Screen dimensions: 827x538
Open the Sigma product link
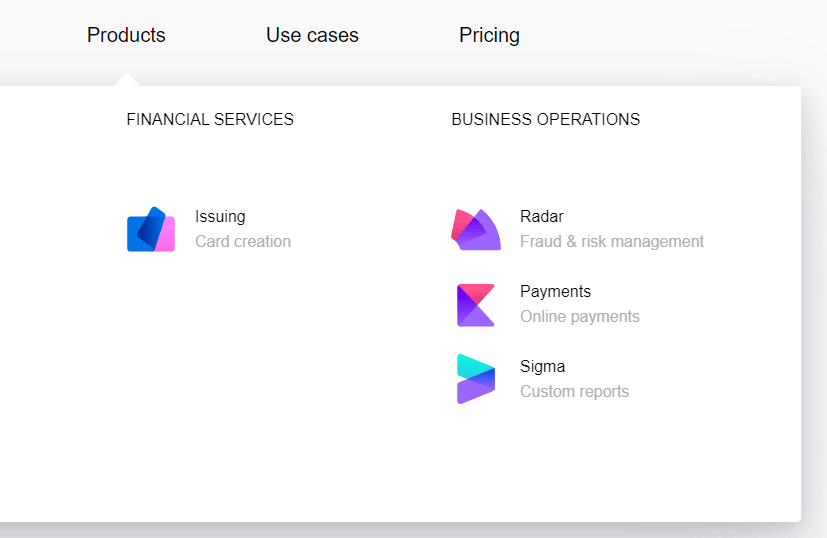(x=542, y=367)
